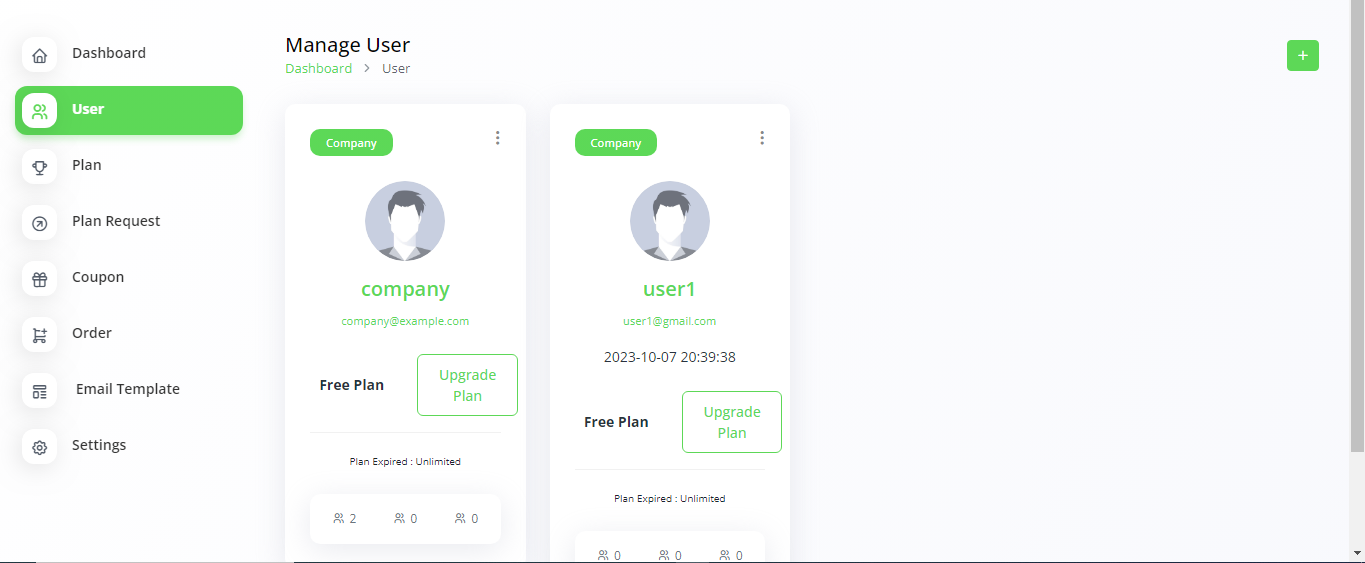Click the Coupon gift icon
Screen dimensions: 1365x563
(x=39, y=279)
